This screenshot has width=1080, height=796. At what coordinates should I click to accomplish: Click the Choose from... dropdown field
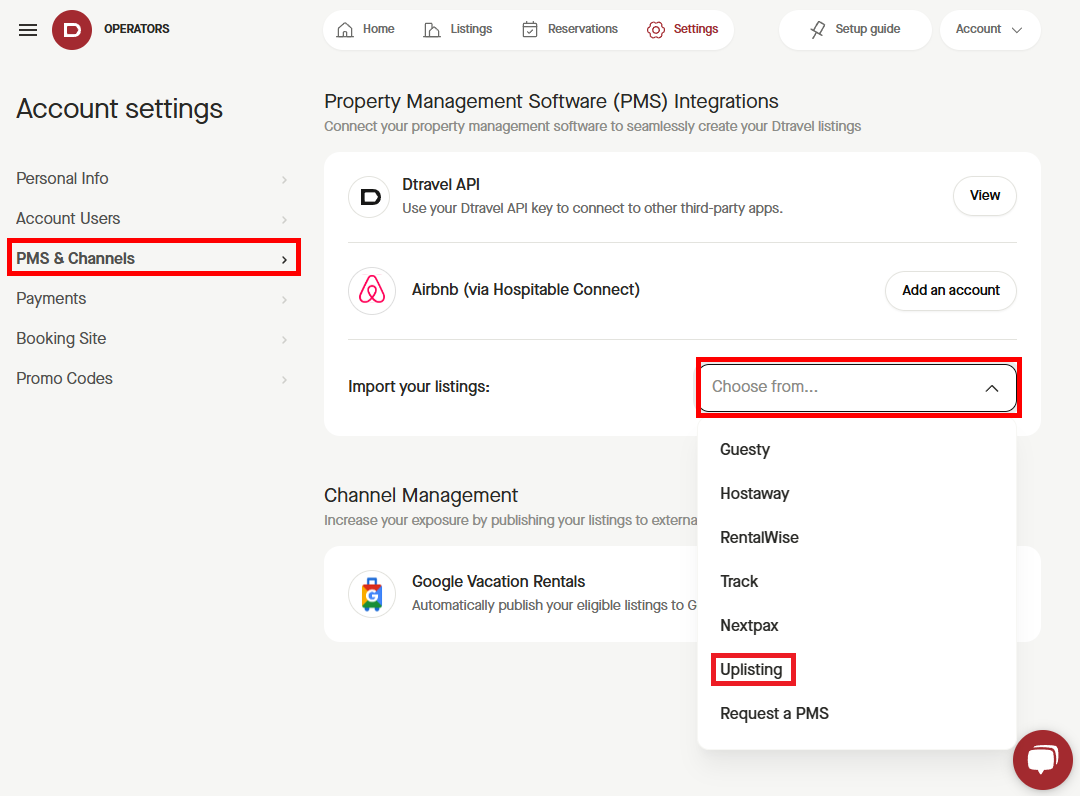point(858,388)
